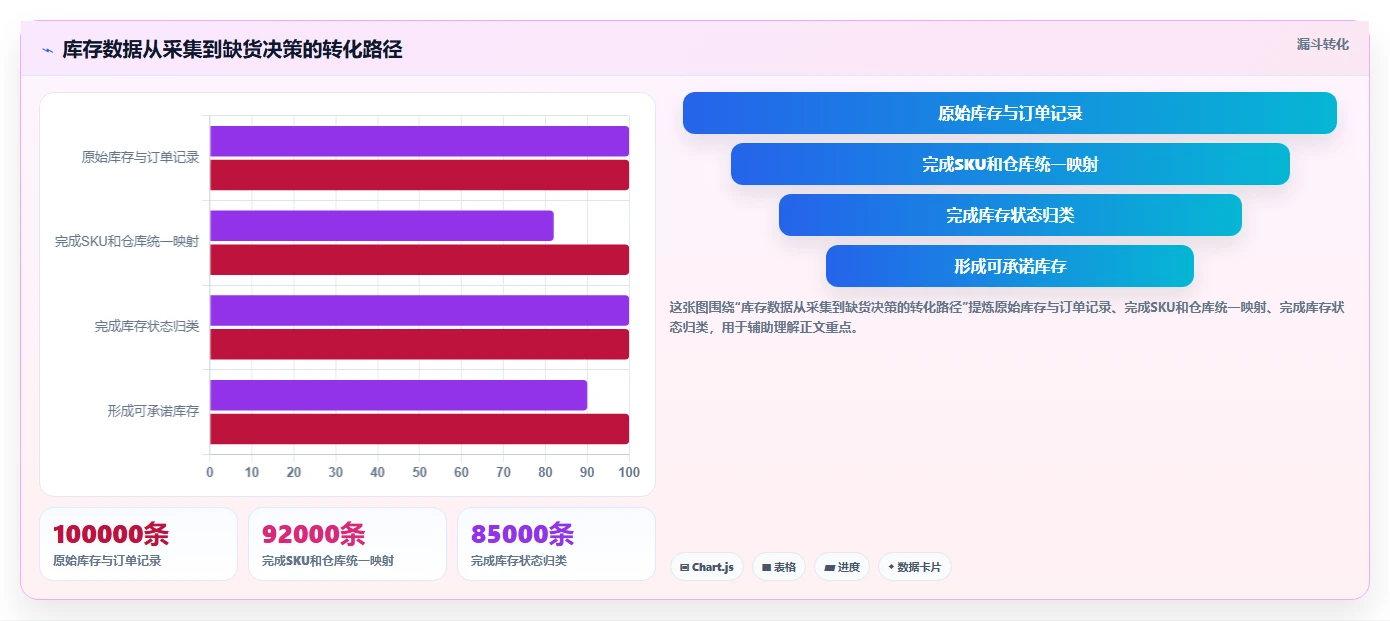This screenshot has height=621, width=1390.
Task: Select the 完成SKU和仓库统一映射 funnel step
Action: pos(1010,164)
